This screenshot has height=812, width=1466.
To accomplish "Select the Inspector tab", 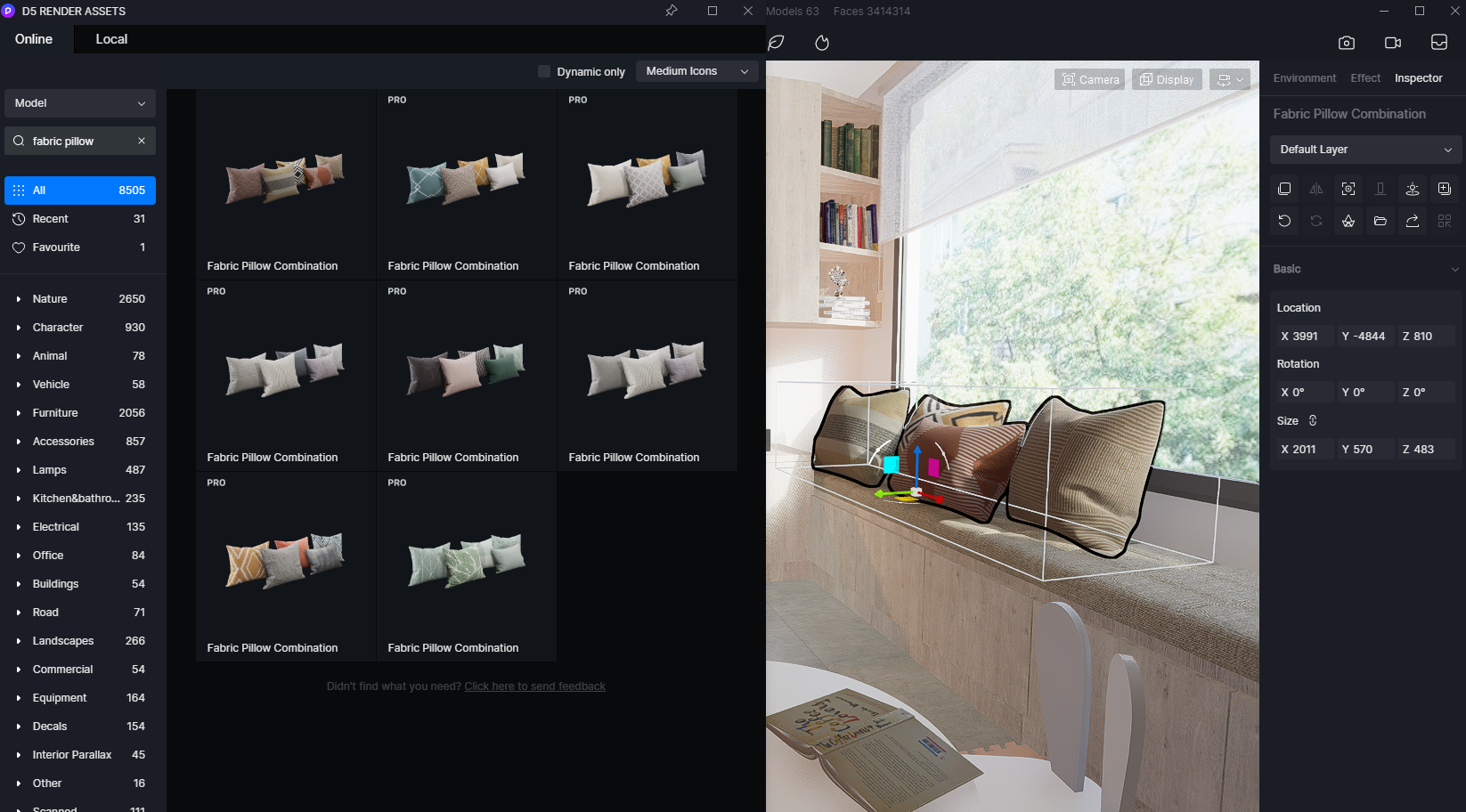I will point(1419,78).
